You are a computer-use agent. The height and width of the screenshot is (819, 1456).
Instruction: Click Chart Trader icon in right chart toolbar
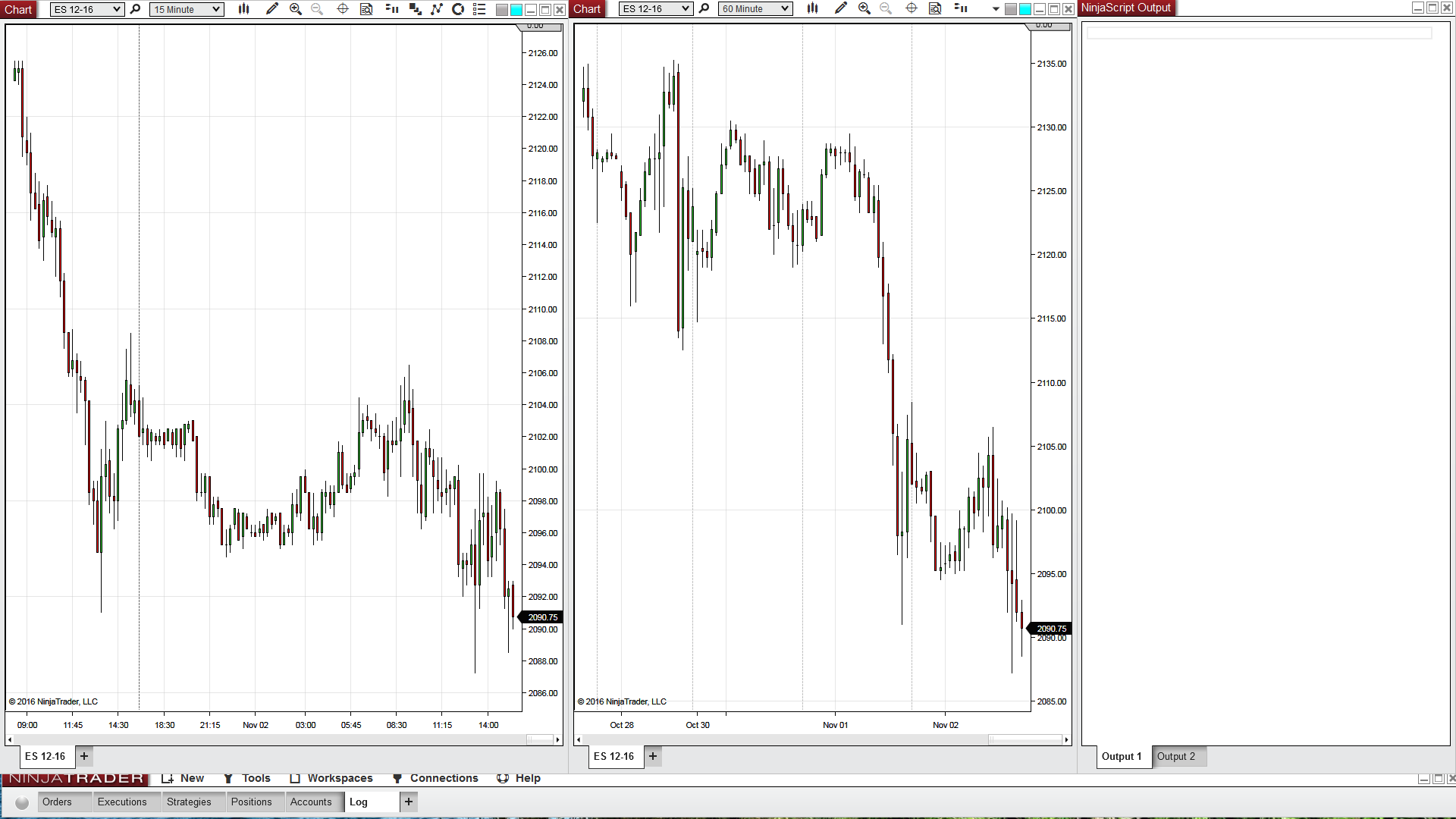(961, 8)
